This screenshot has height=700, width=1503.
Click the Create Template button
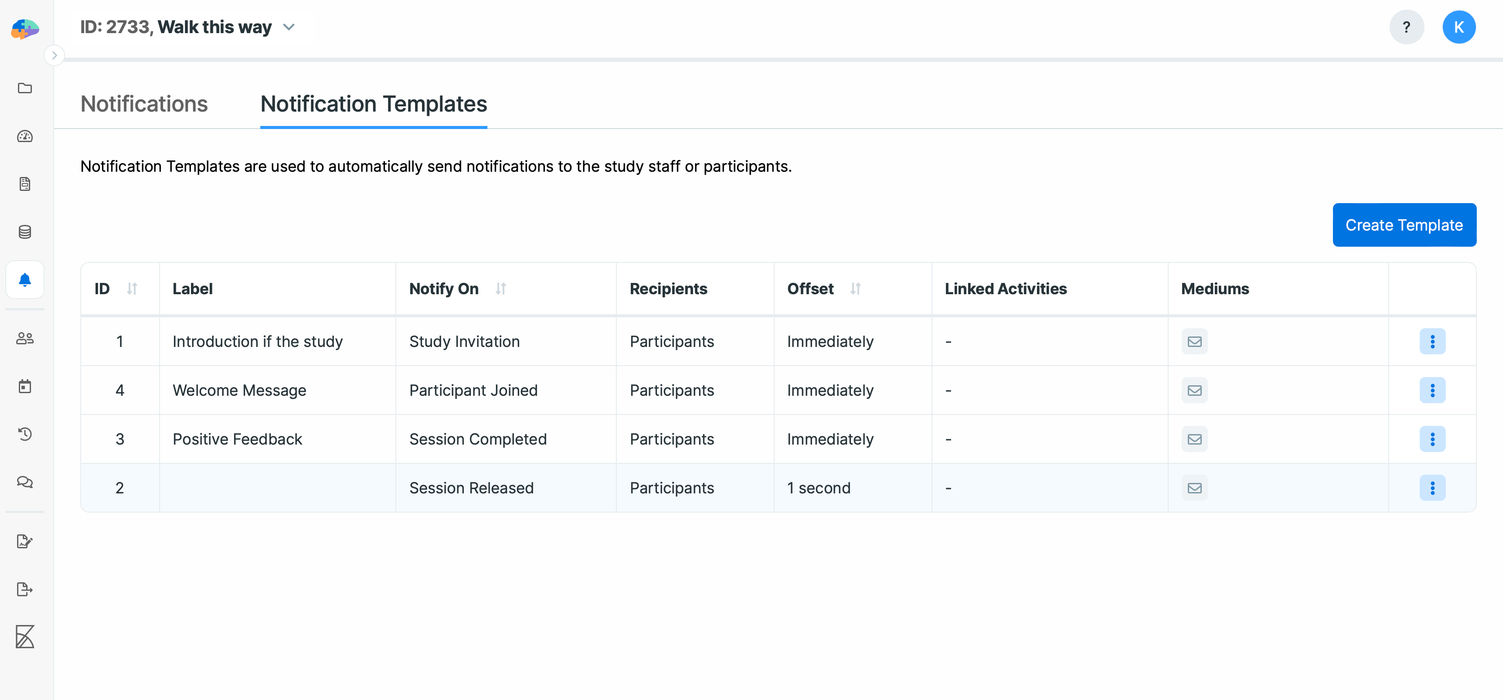click(x=1404, y=225)
